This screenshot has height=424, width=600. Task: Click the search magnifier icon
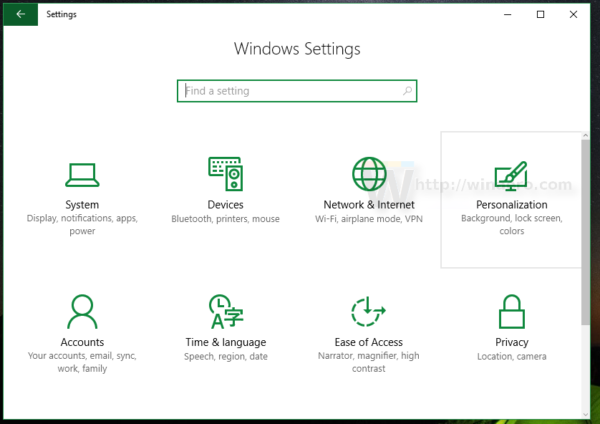click(407, 91)
